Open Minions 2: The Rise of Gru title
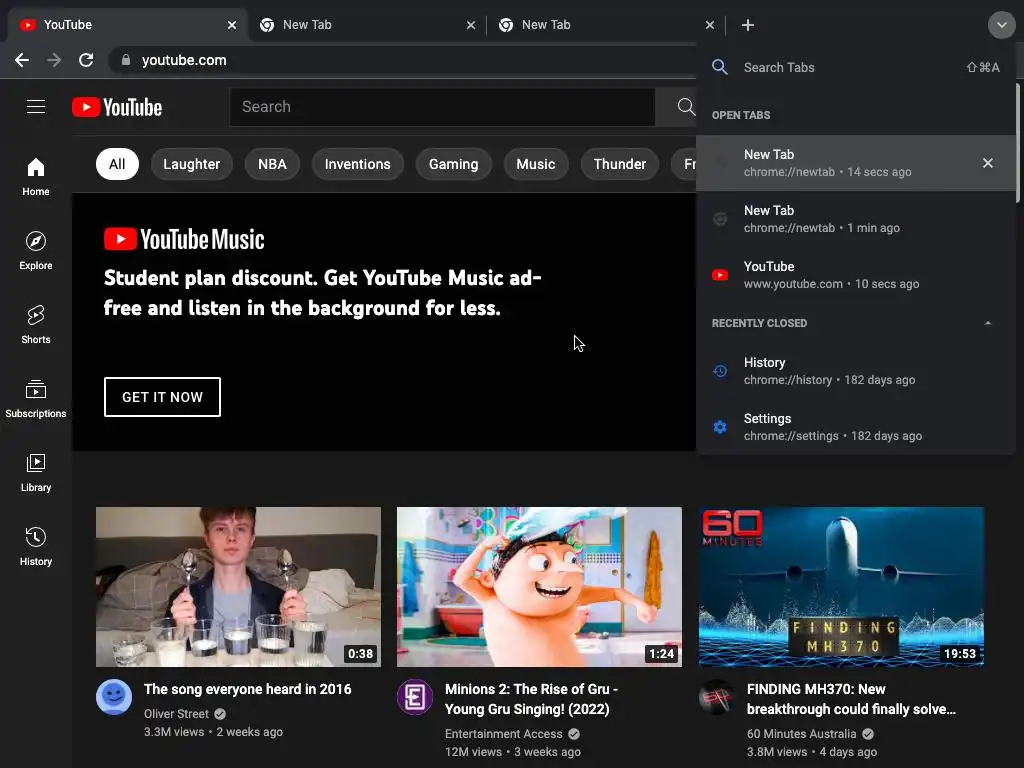1024x768 pixels. pyautogui.click(x=531, y=699)
